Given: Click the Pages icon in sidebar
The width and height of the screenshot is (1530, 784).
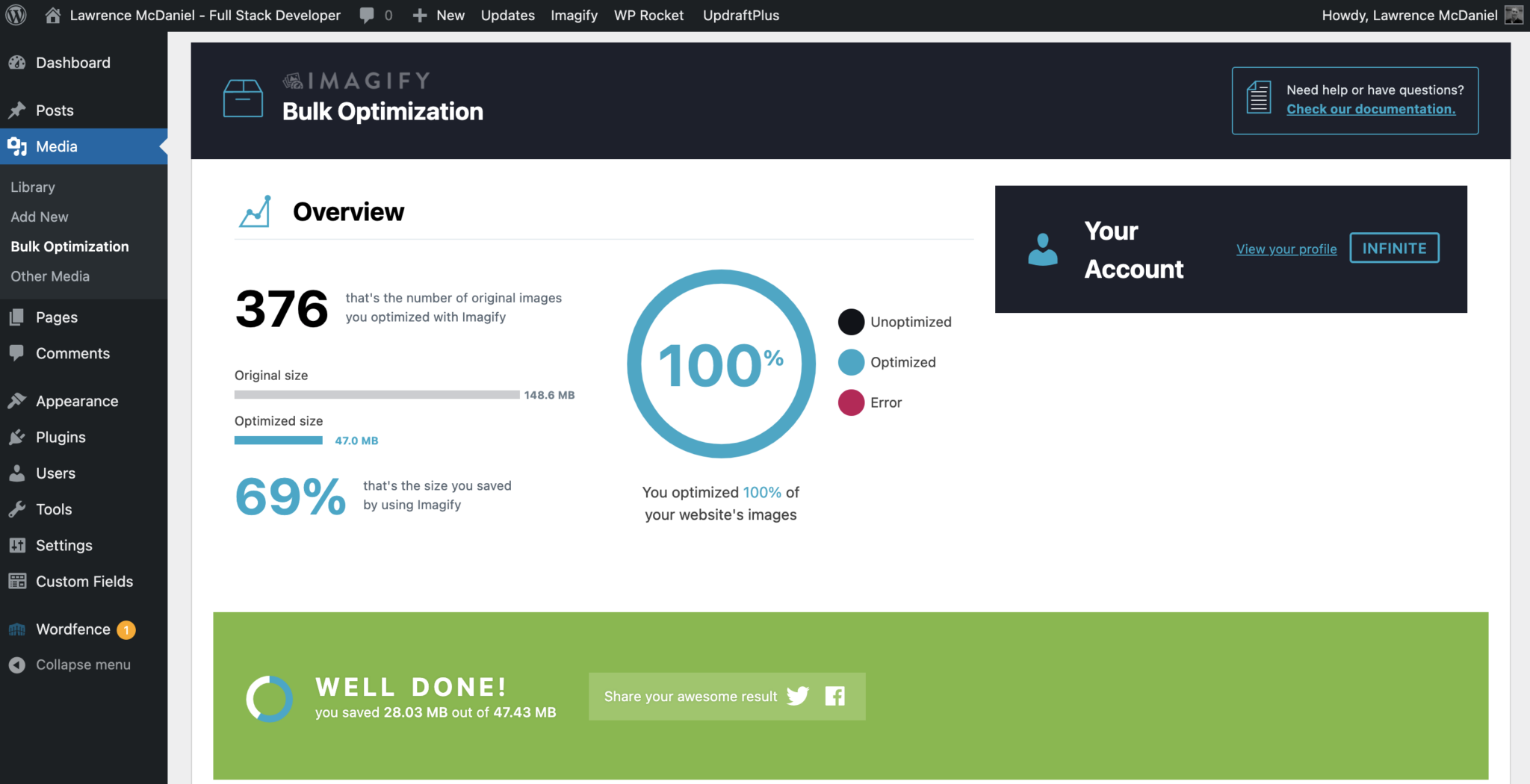Looking at the screenshot, I should click(x=17, y=317).
